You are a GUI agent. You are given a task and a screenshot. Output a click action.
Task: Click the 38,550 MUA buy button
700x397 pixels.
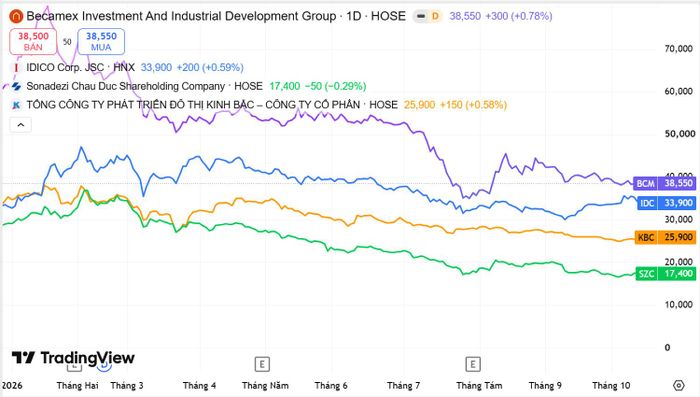(x=101, y=42)
